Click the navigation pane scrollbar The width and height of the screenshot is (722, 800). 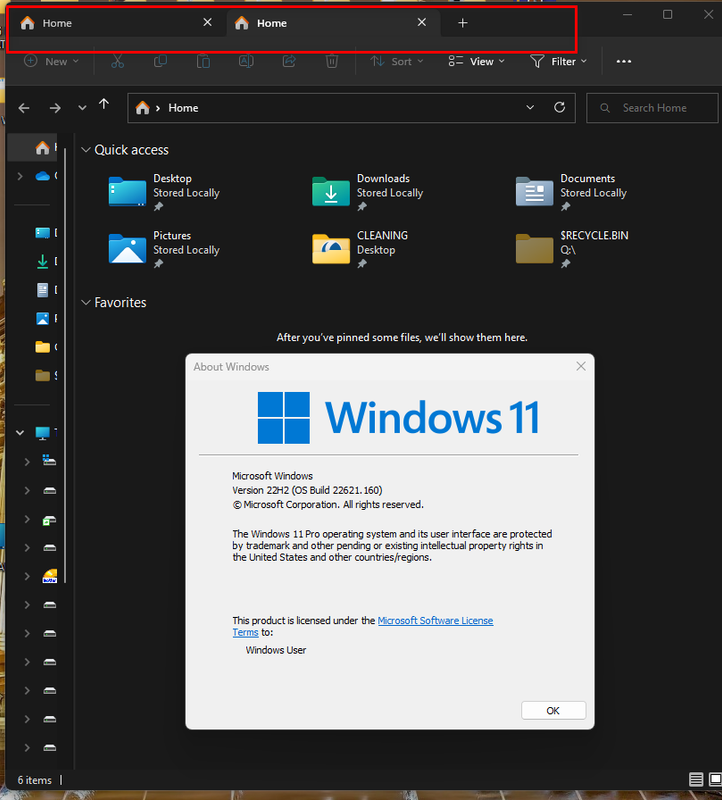pyautogui.click(x=65, y=365)
